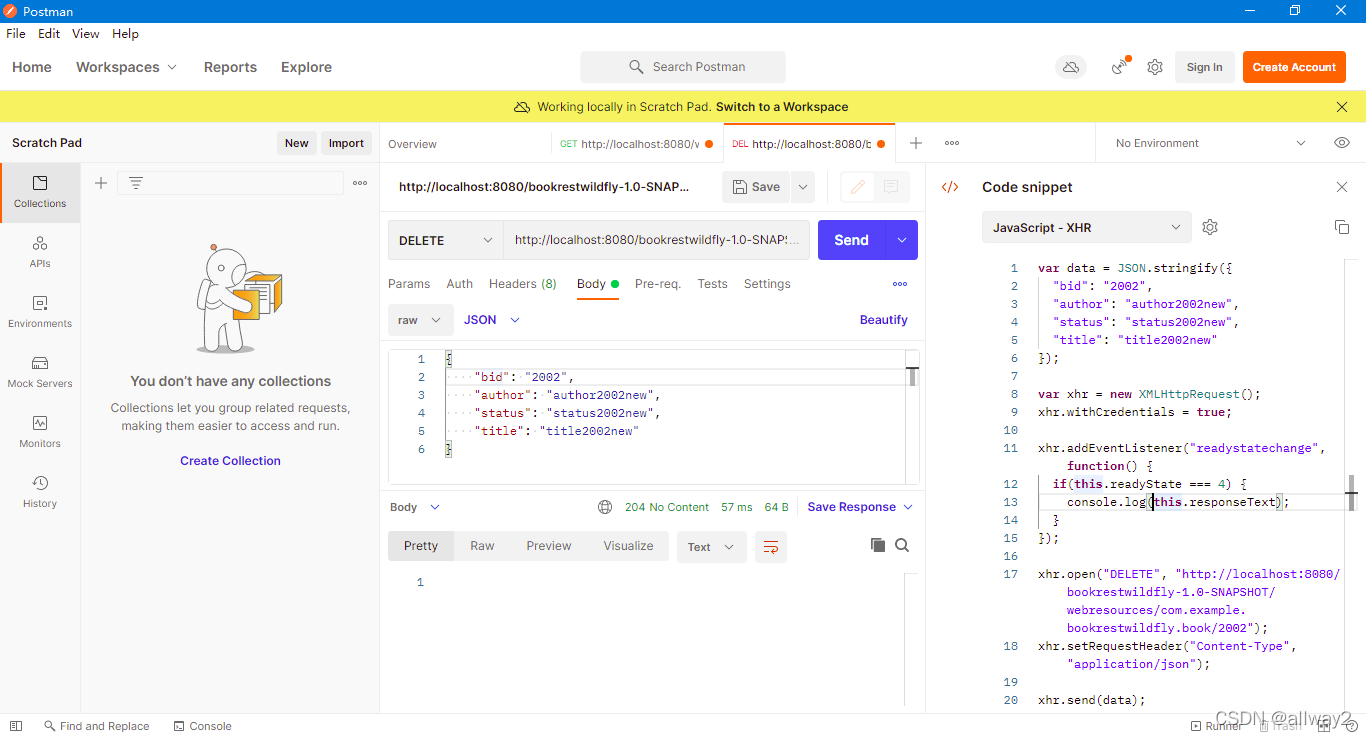
Task: Open the File menu
Action: coord(16,33)
